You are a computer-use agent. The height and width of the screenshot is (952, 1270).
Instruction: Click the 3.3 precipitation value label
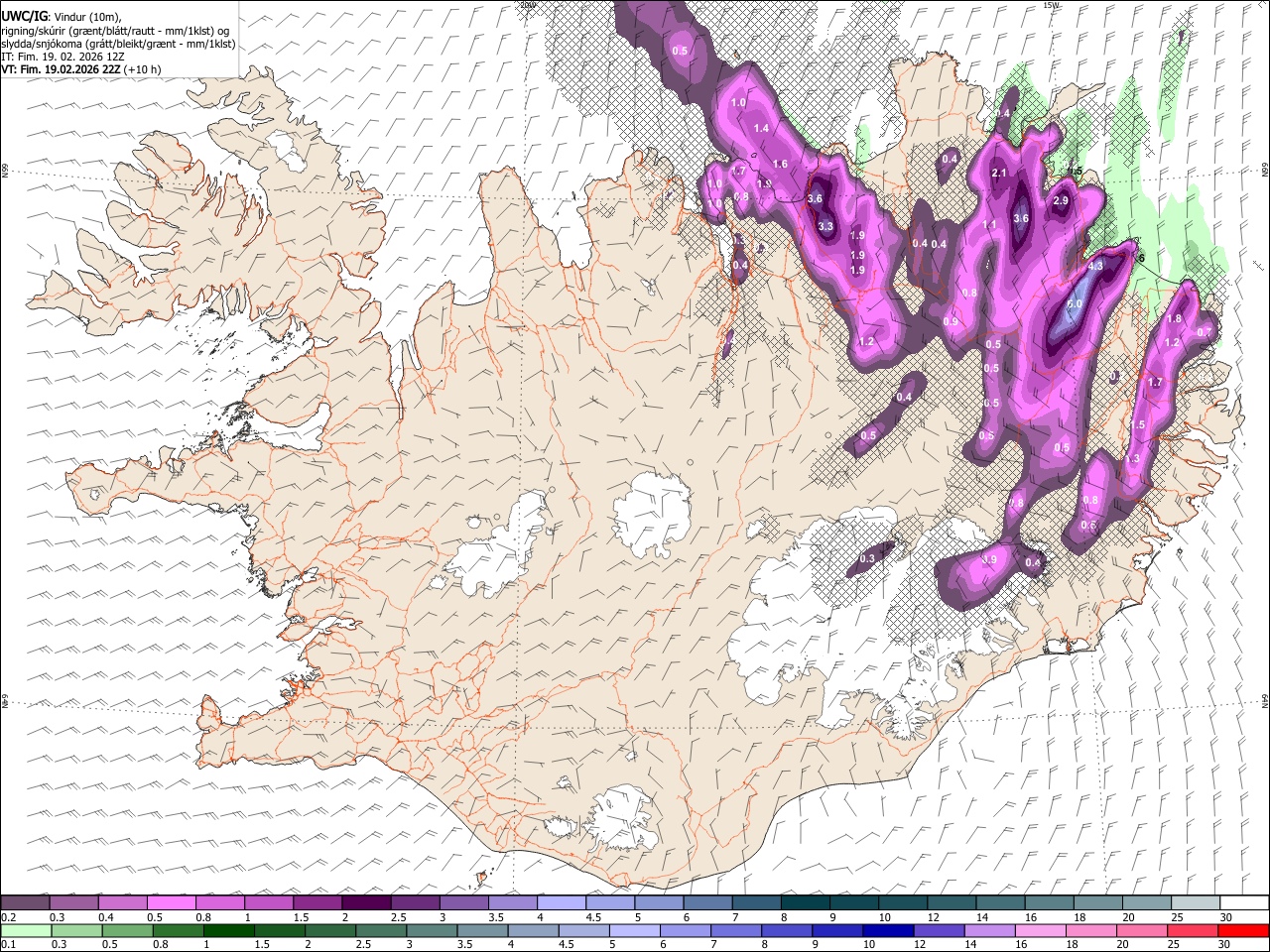click(x=825, y=226)
